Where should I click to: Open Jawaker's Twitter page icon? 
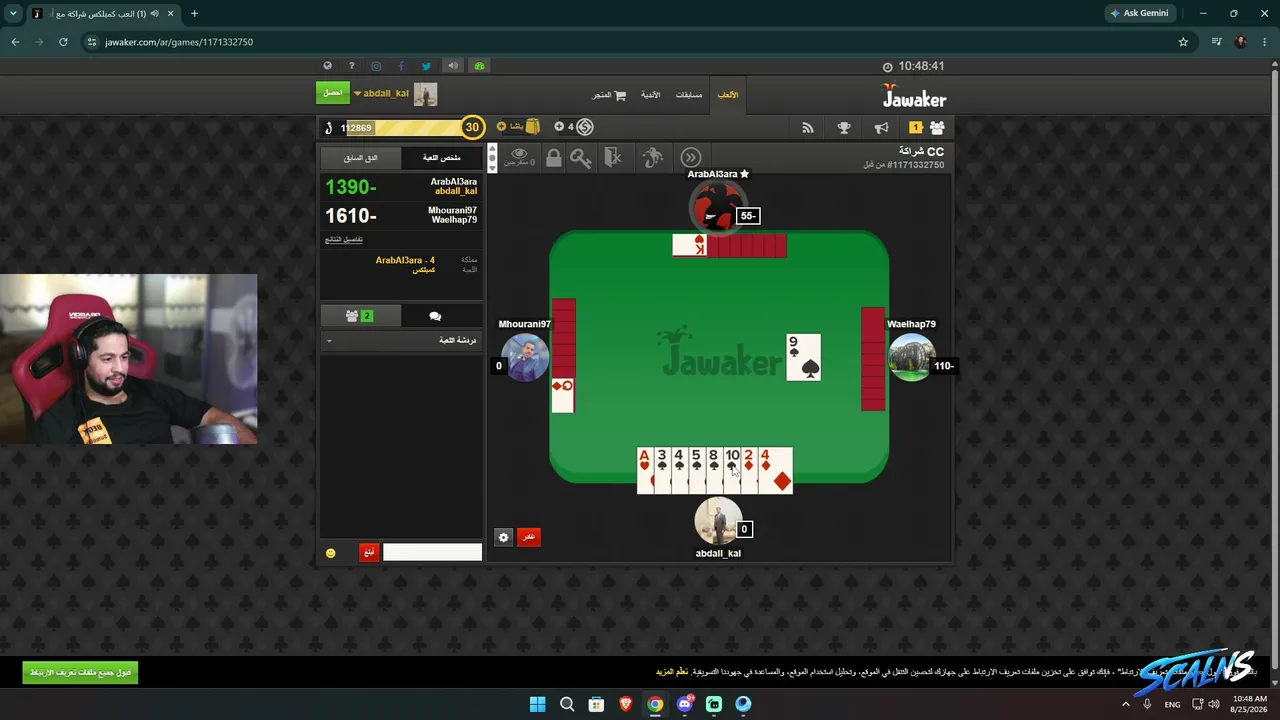pos(426,66)
